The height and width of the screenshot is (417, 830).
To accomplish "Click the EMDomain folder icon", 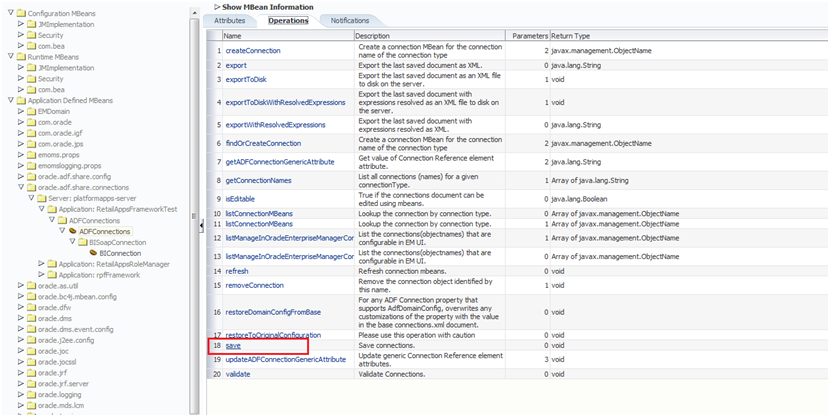I will [x=31, y=112].
